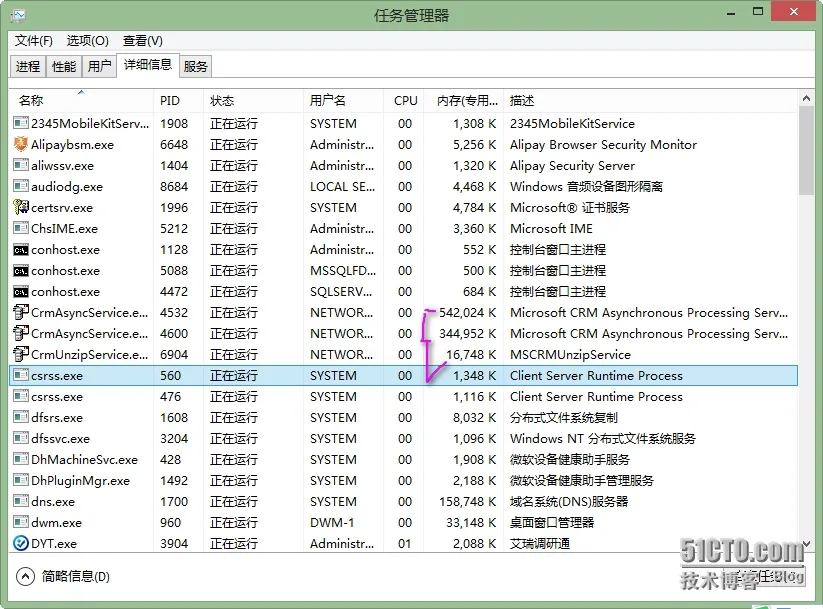Click the Alipaybsm.exe shield icon
The width and height of the screenshot is (823, 609).
tap(21, 144)
